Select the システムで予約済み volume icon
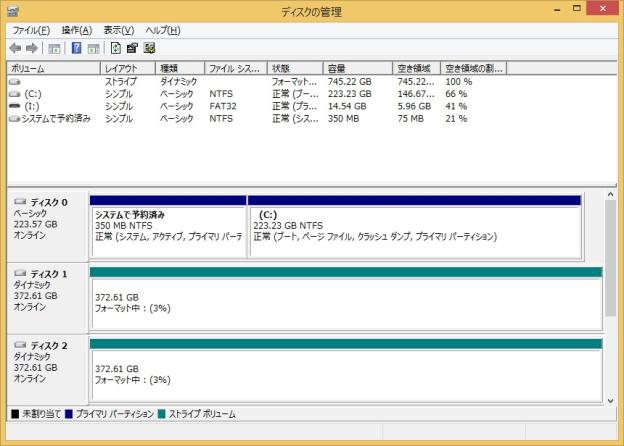624x446 pixels. (15, 119)
